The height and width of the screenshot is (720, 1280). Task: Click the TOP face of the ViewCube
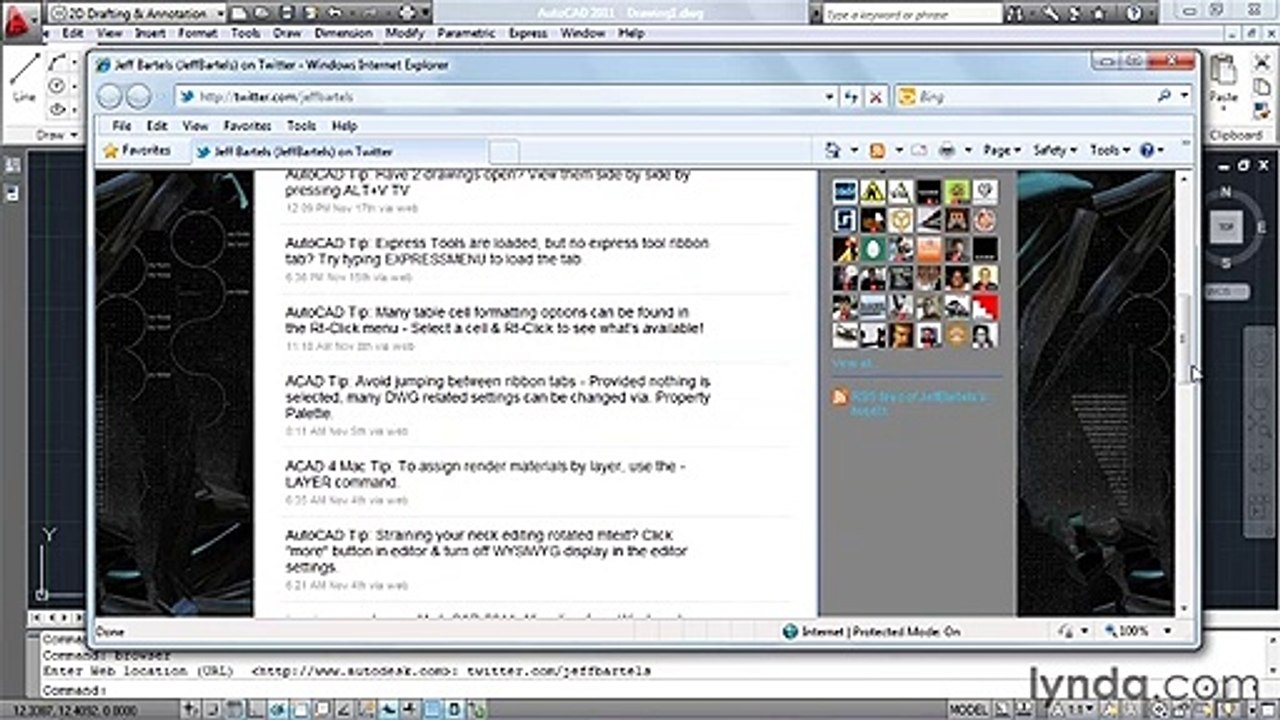click(1226, 227)
